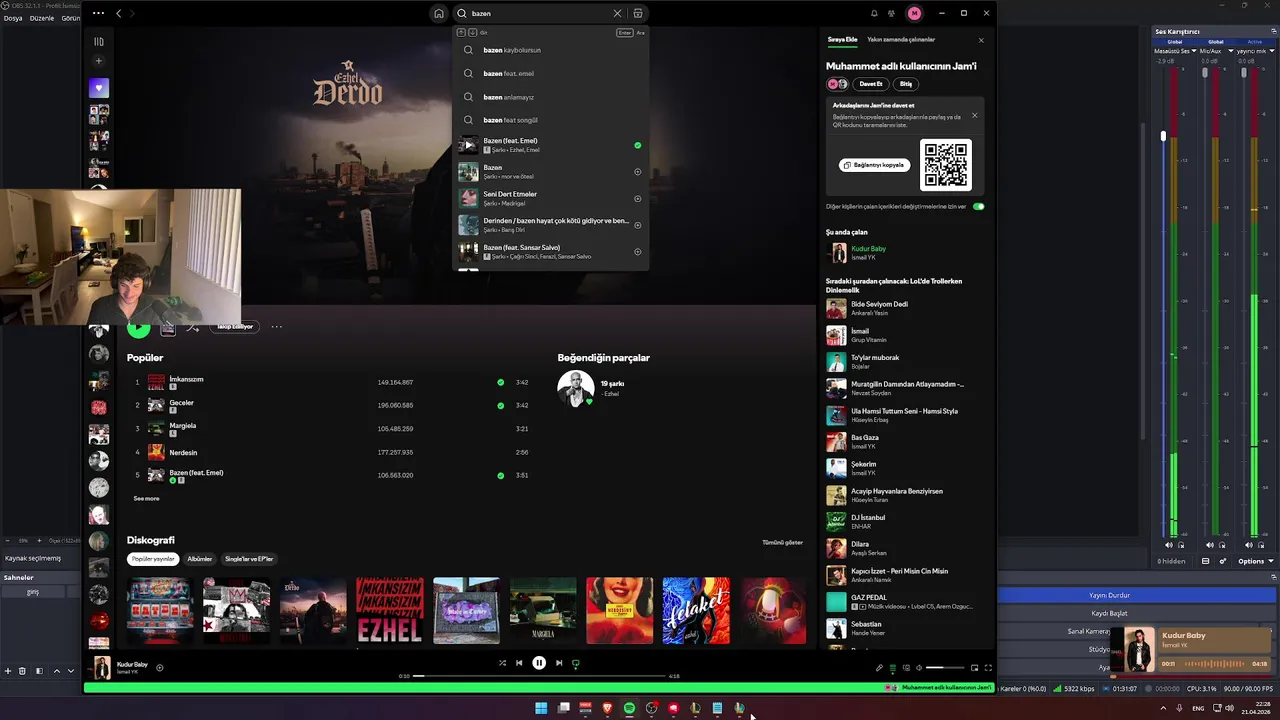Collapse Your Library sidebar icon
The width and height of the screenshot is (1280, 720).
[x=98, y=41]
